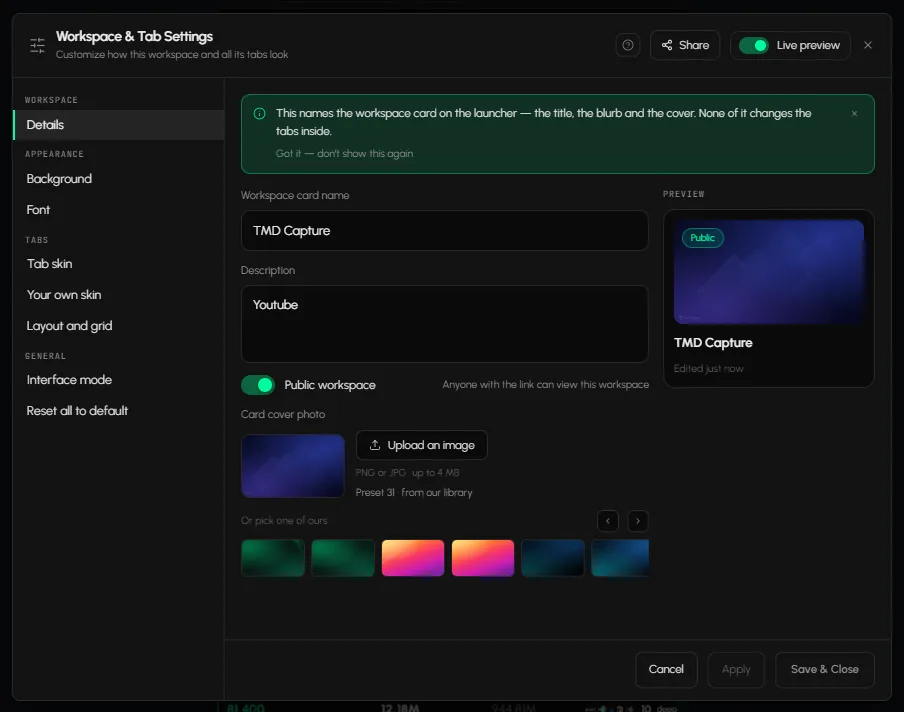Dismiss the green info banner

[x=854, y=114]
